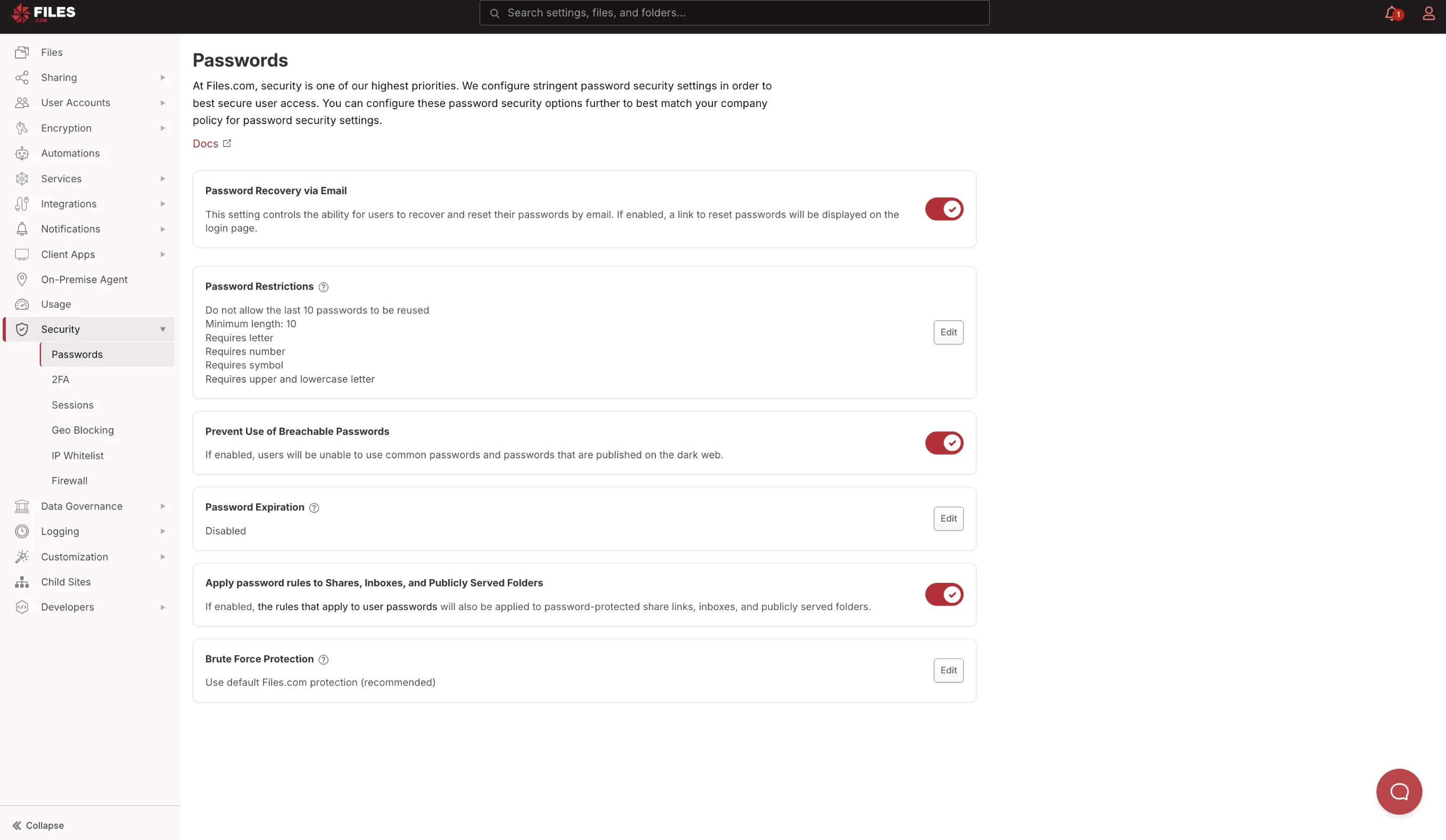Expand the Logging menu arrow

pos(163,531)
